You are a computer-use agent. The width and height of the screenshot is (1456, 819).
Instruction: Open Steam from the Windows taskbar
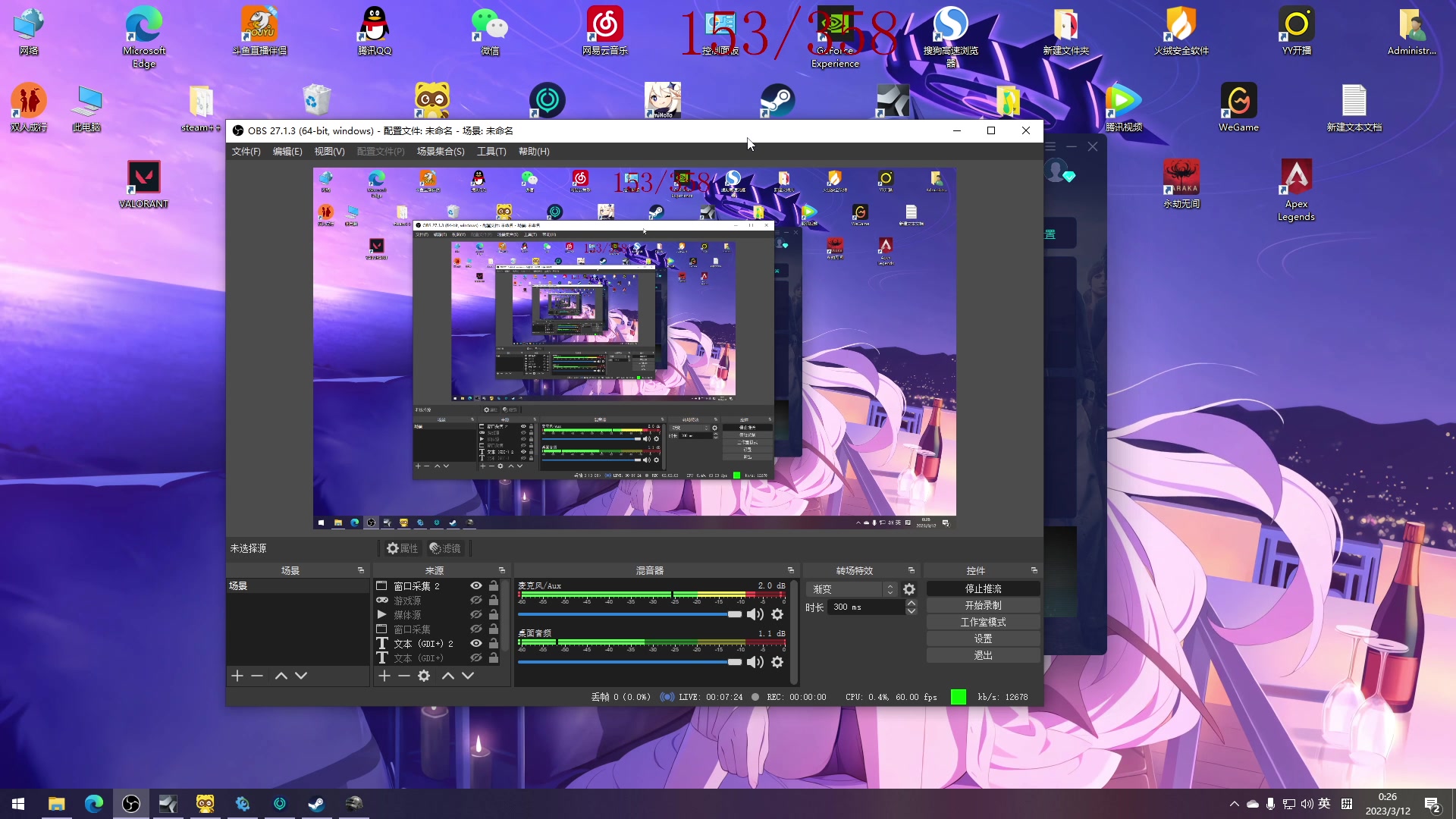click(316, 804)
